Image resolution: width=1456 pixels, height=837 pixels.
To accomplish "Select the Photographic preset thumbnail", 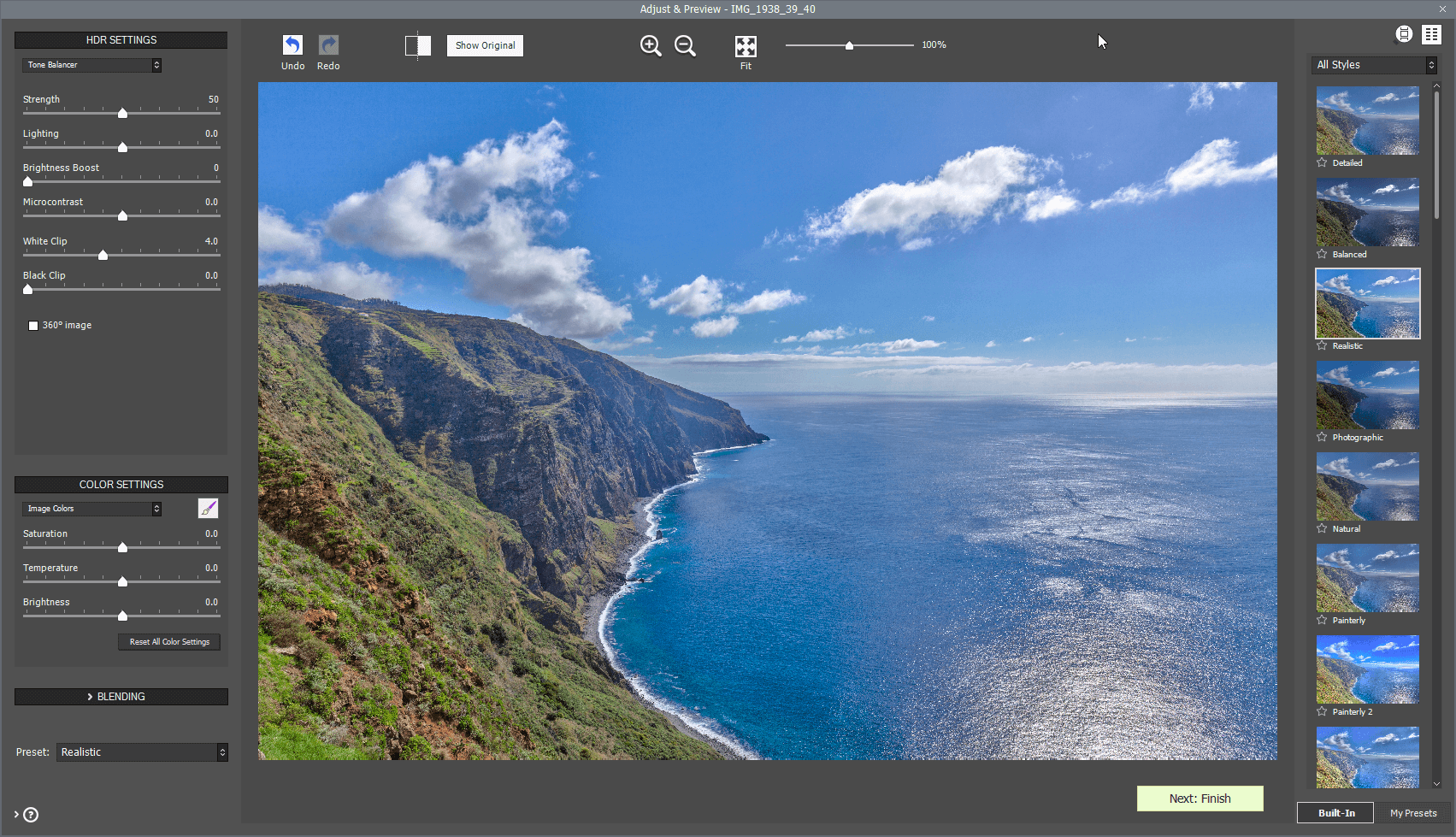I will 1367,395.
